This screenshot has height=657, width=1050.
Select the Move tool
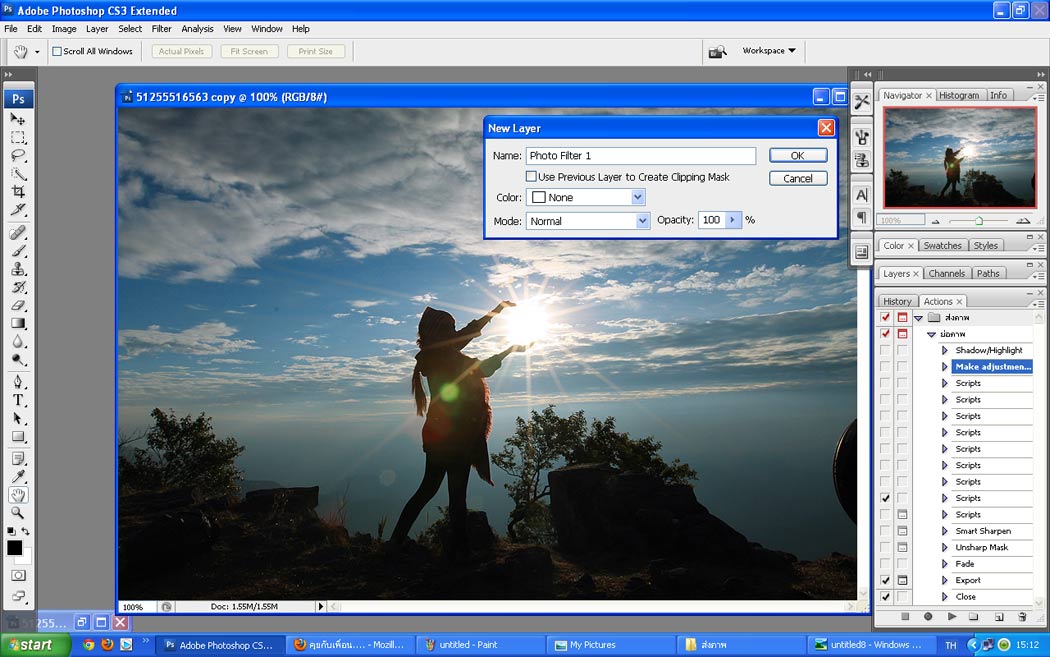pos(18,120)
